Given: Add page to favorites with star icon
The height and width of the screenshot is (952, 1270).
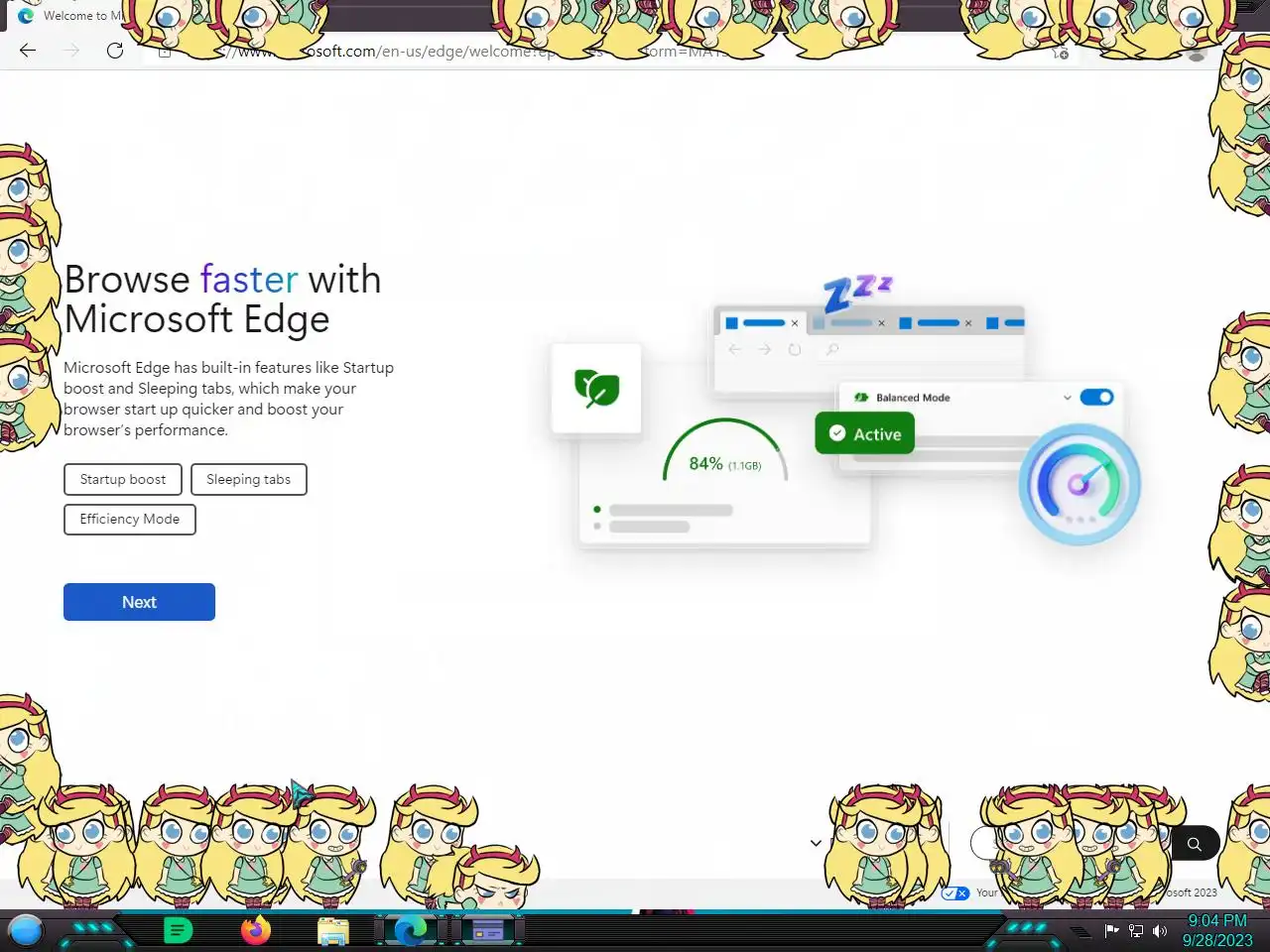Looking at the screenshot, I should (x=1060, y=52).
